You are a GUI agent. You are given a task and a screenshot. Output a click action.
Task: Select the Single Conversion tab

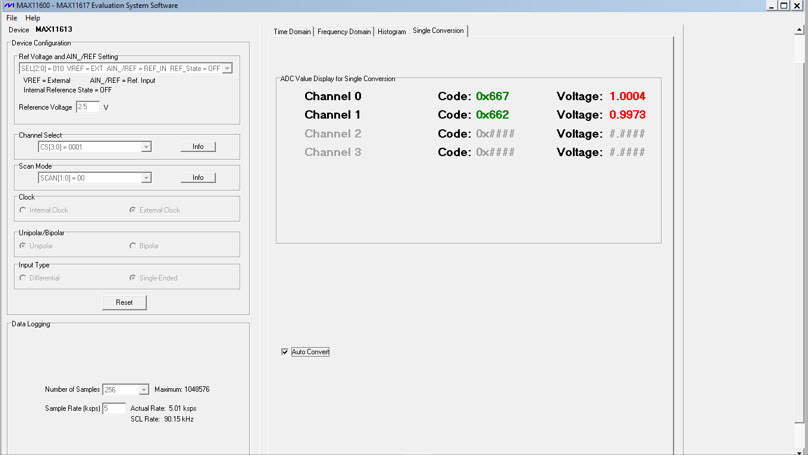tap(439, 31)
